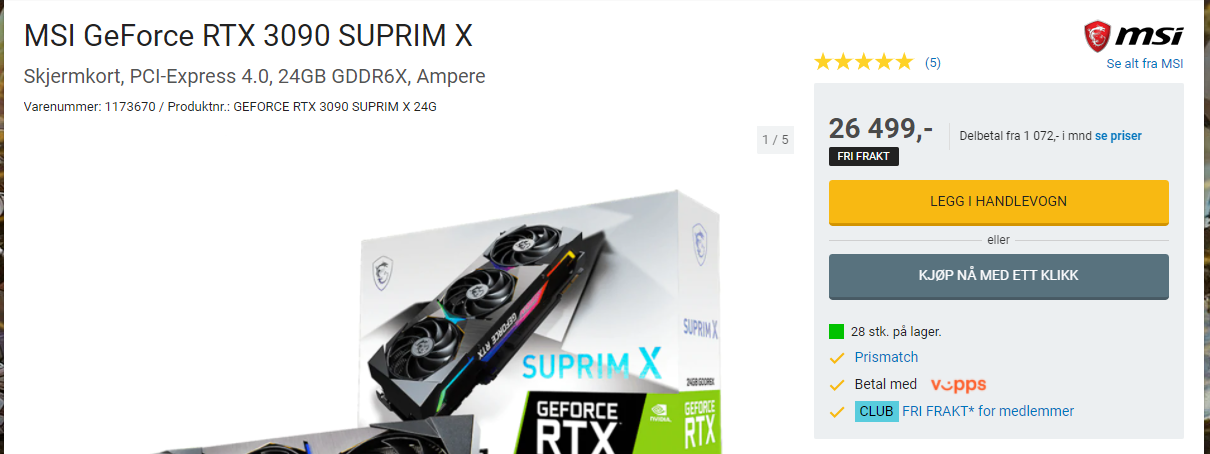Click the checkmark beside Prismatch

(837, 357)
